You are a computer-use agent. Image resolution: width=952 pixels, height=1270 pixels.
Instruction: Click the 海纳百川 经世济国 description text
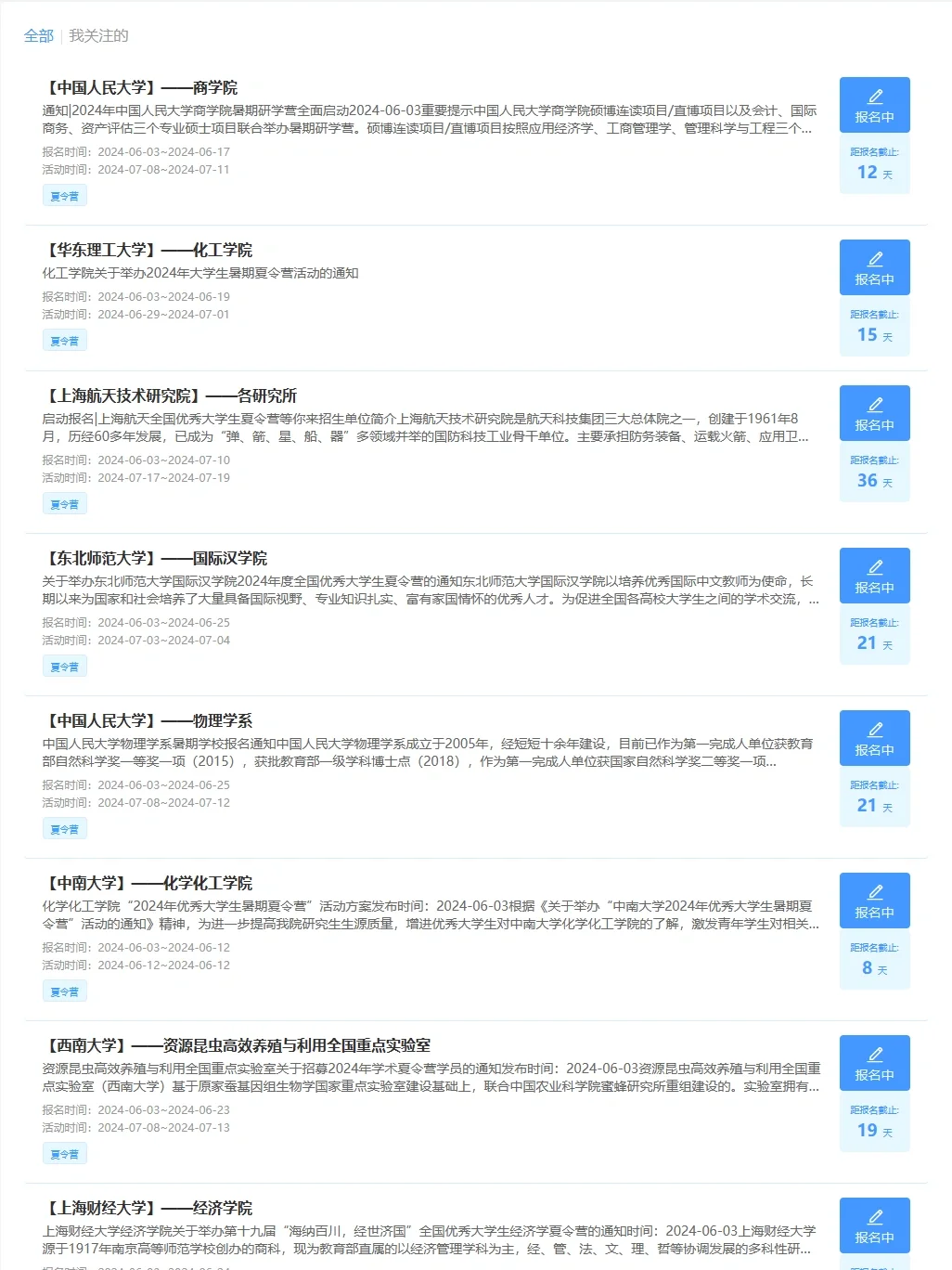tap(430, 1240)
